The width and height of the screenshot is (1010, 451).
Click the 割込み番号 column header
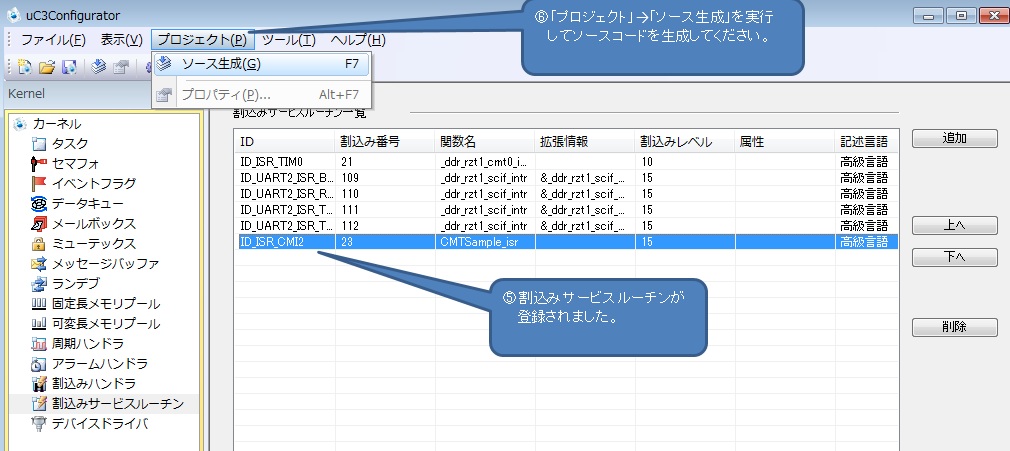pos(370,142)
